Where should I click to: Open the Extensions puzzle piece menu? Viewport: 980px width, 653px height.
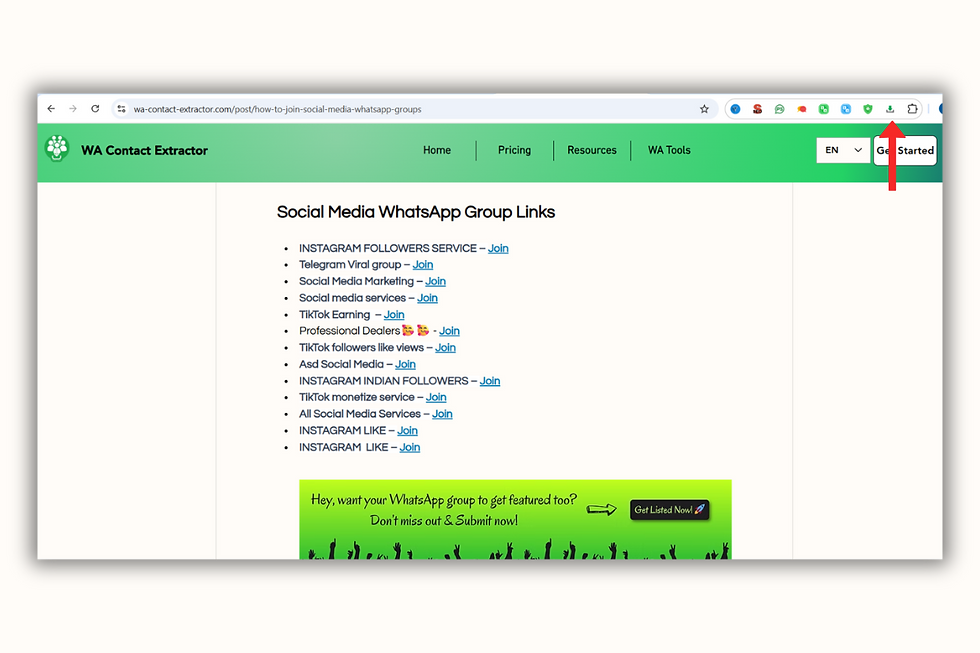(x=912, y=109)
